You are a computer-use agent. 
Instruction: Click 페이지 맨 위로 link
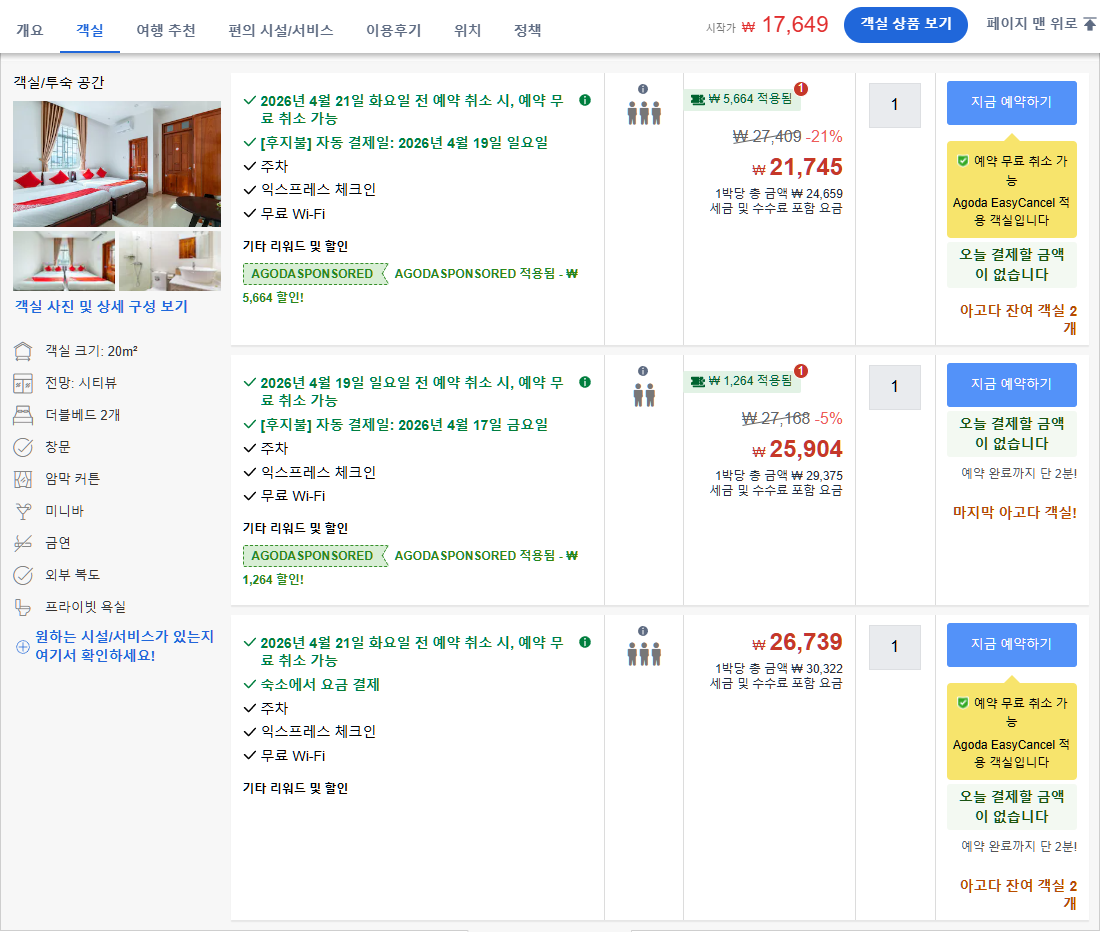click(x=1032, y=23)
